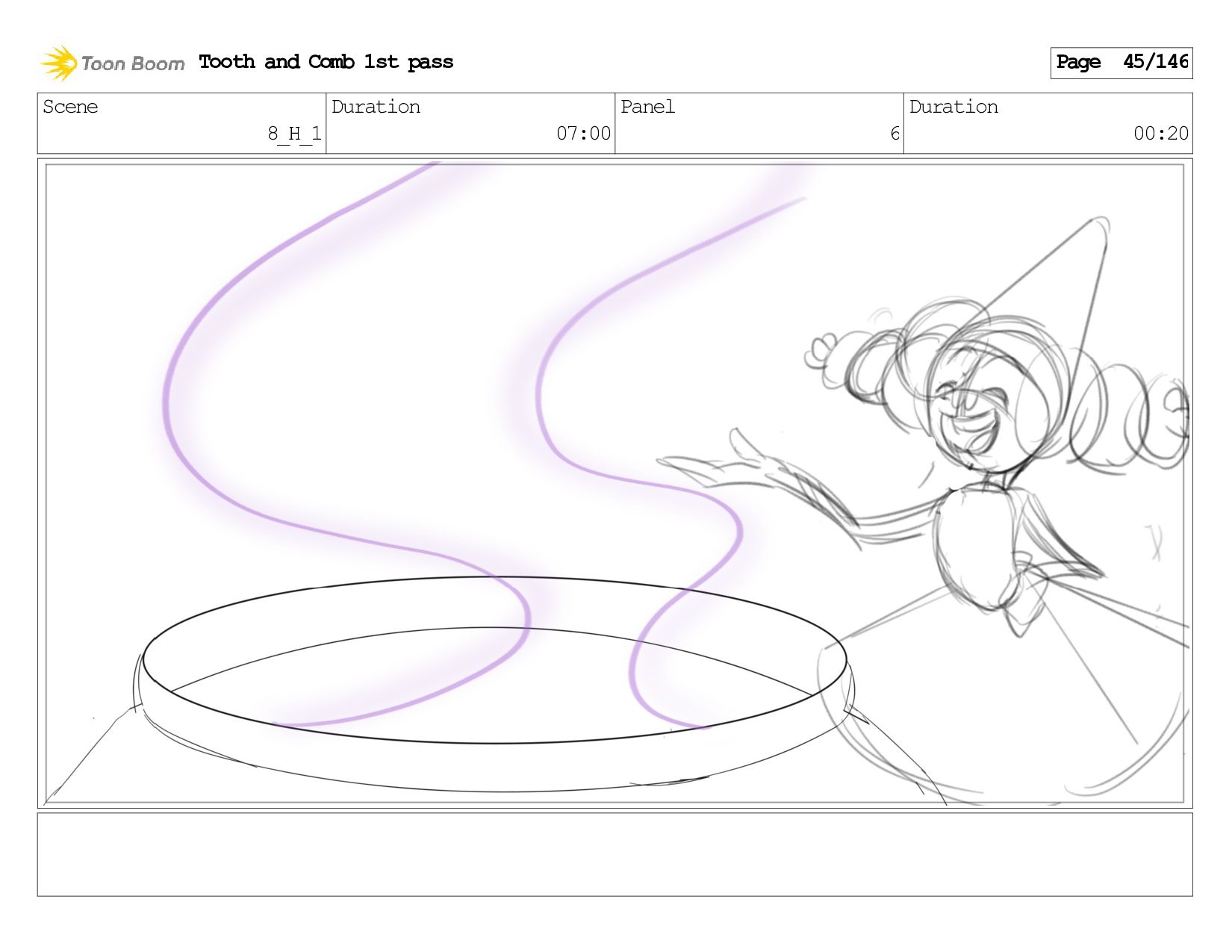Click the 'Scene' header label
Image resolution: width=1232 pixels, height=952 pixels.
tap(70, 107)
